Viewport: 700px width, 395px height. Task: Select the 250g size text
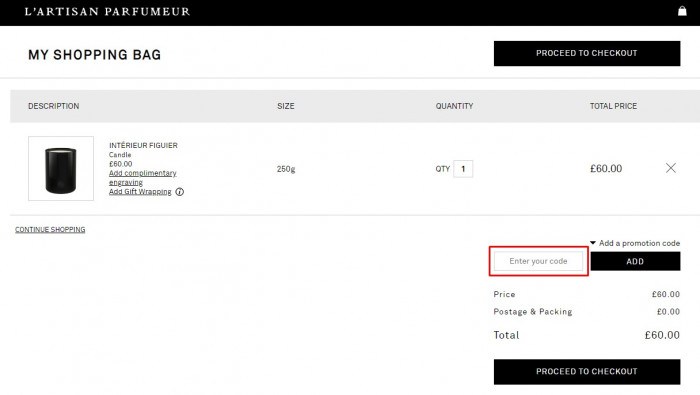coord(286,169)
